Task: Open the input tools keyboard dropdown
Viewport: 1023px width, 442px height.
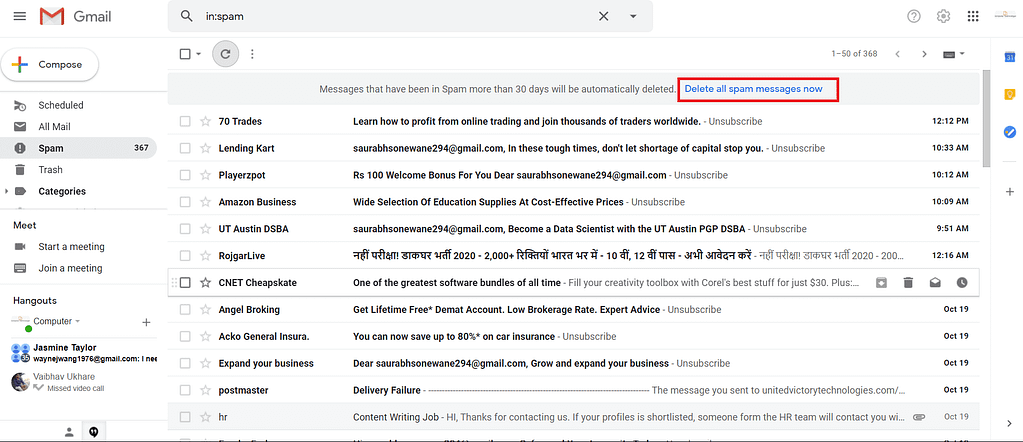Action: click(x=954, y=54)
